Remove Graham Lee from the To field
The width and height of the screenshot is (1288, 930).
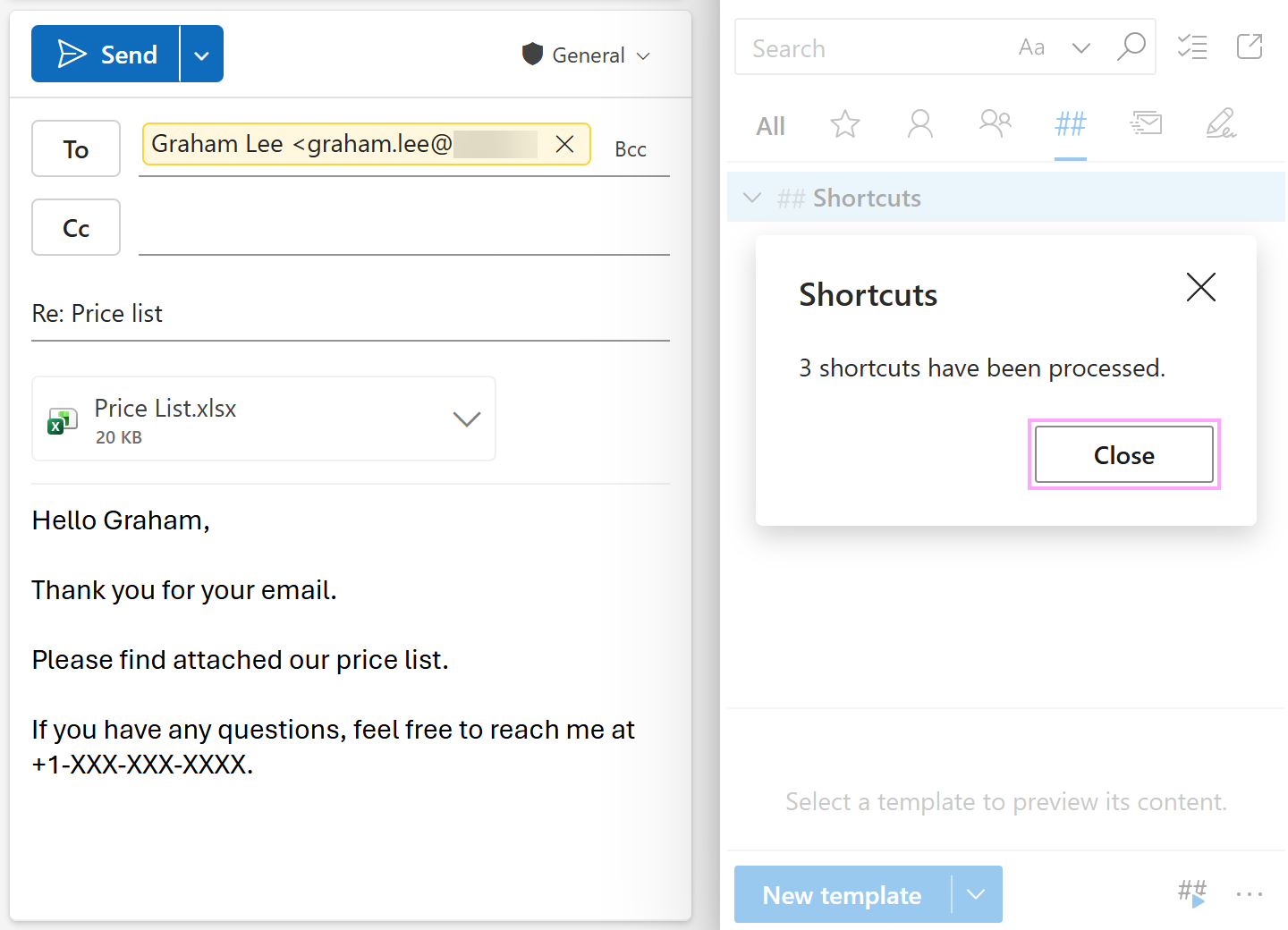[x=564, y=143]
